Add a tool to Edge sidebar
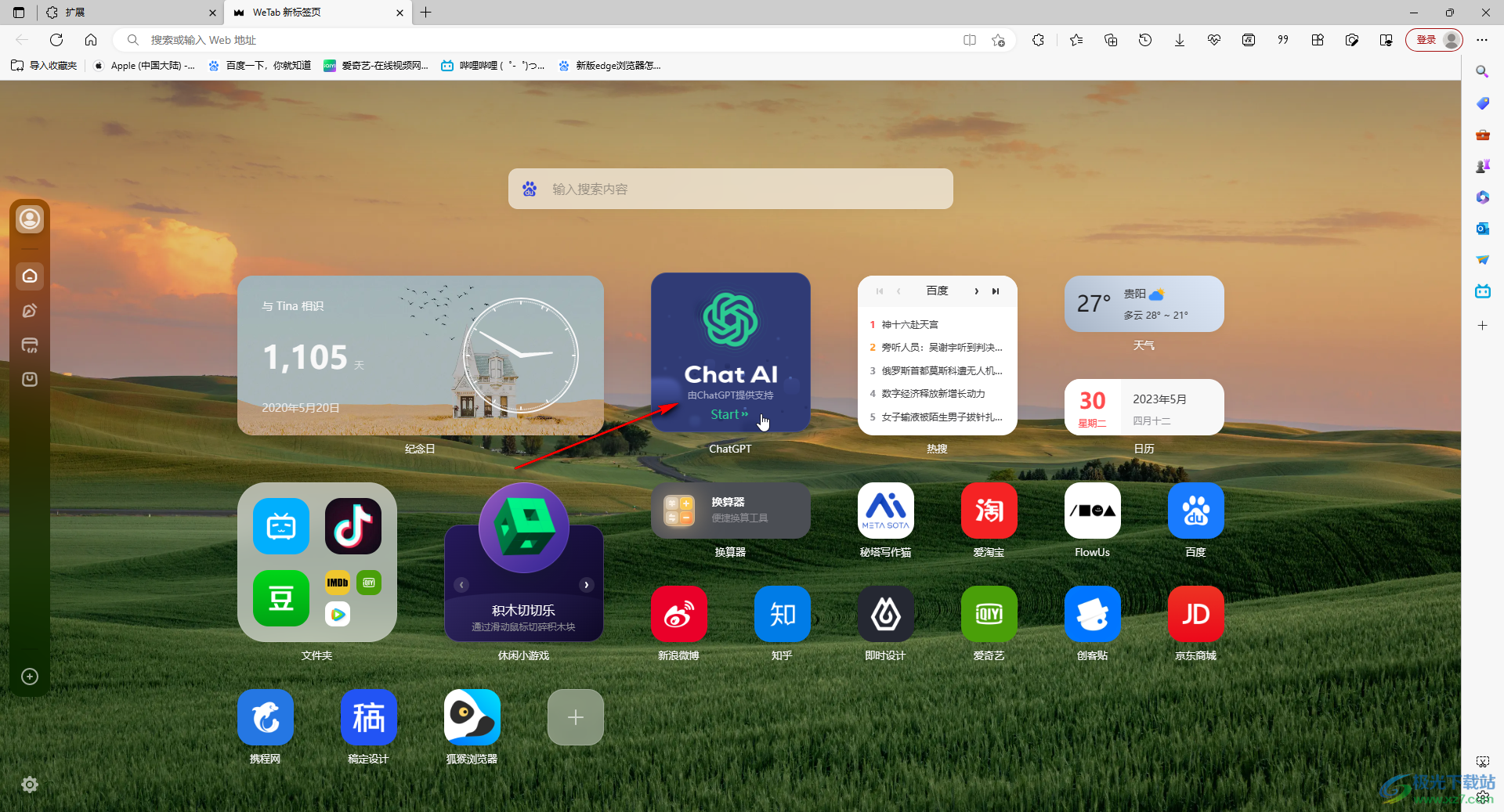 coord(1482,326)
